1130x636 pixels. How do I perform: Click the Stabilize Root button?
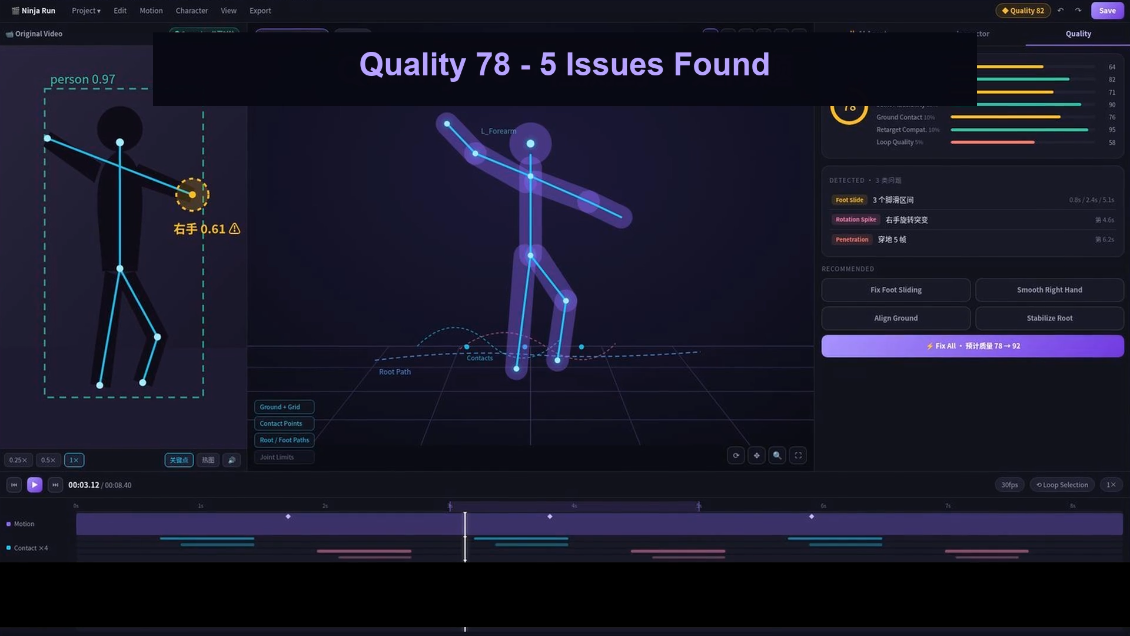pos(1049,318)
